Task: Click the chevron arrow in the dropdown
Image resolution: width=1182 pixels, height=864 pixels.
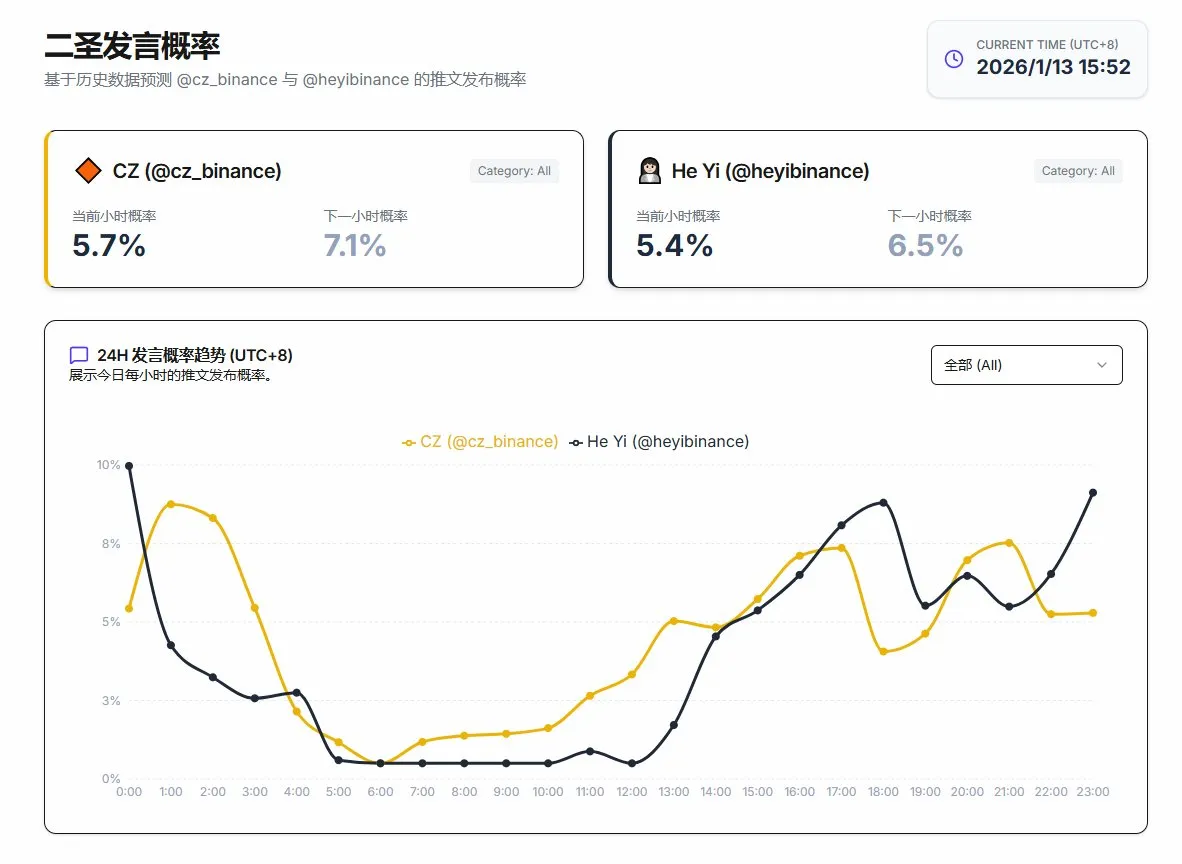Action: [x=1102, y=365]
